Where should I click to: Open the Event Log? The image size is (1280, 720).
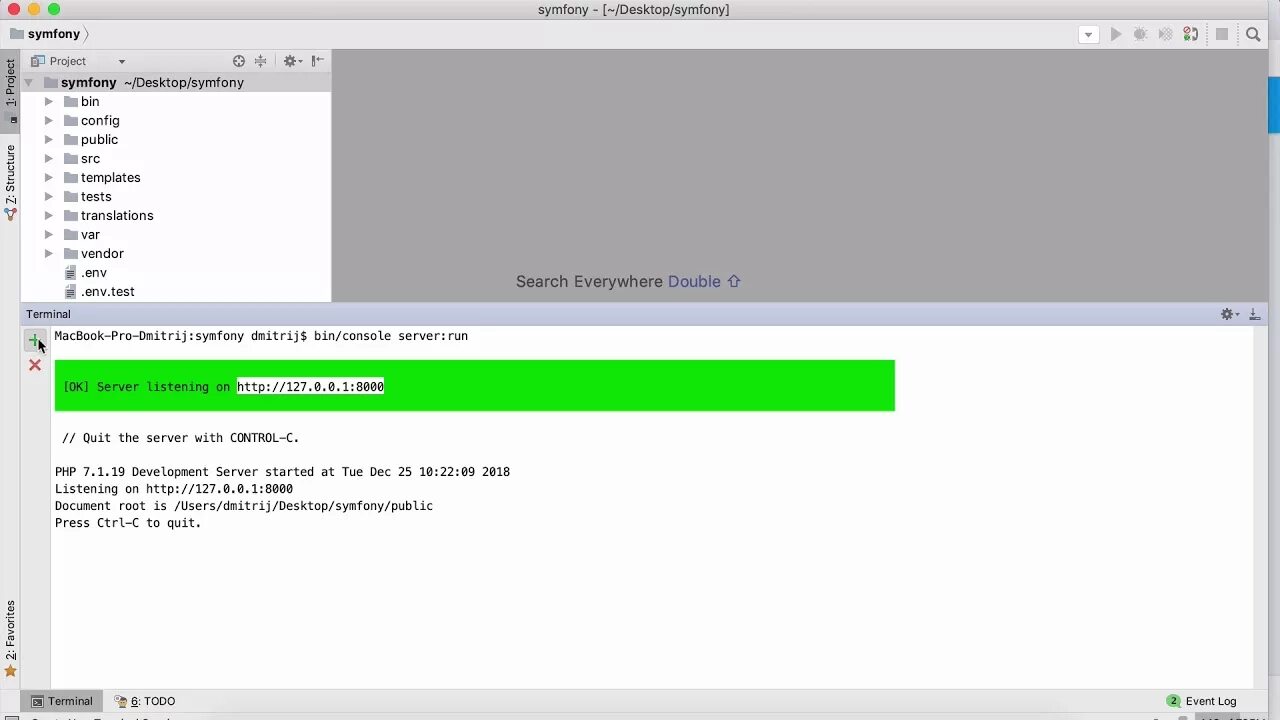tap(1202, 701)
